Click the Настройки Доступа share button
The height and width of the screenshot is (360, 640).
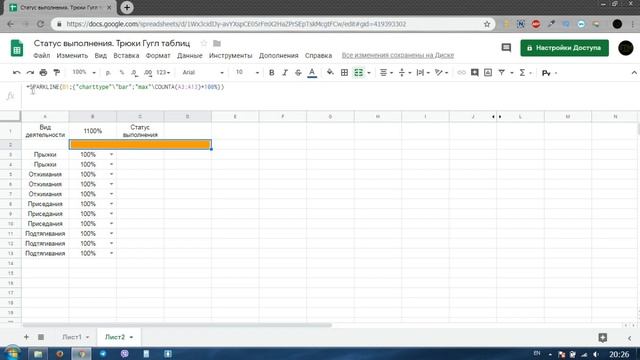tap(564, 48)
